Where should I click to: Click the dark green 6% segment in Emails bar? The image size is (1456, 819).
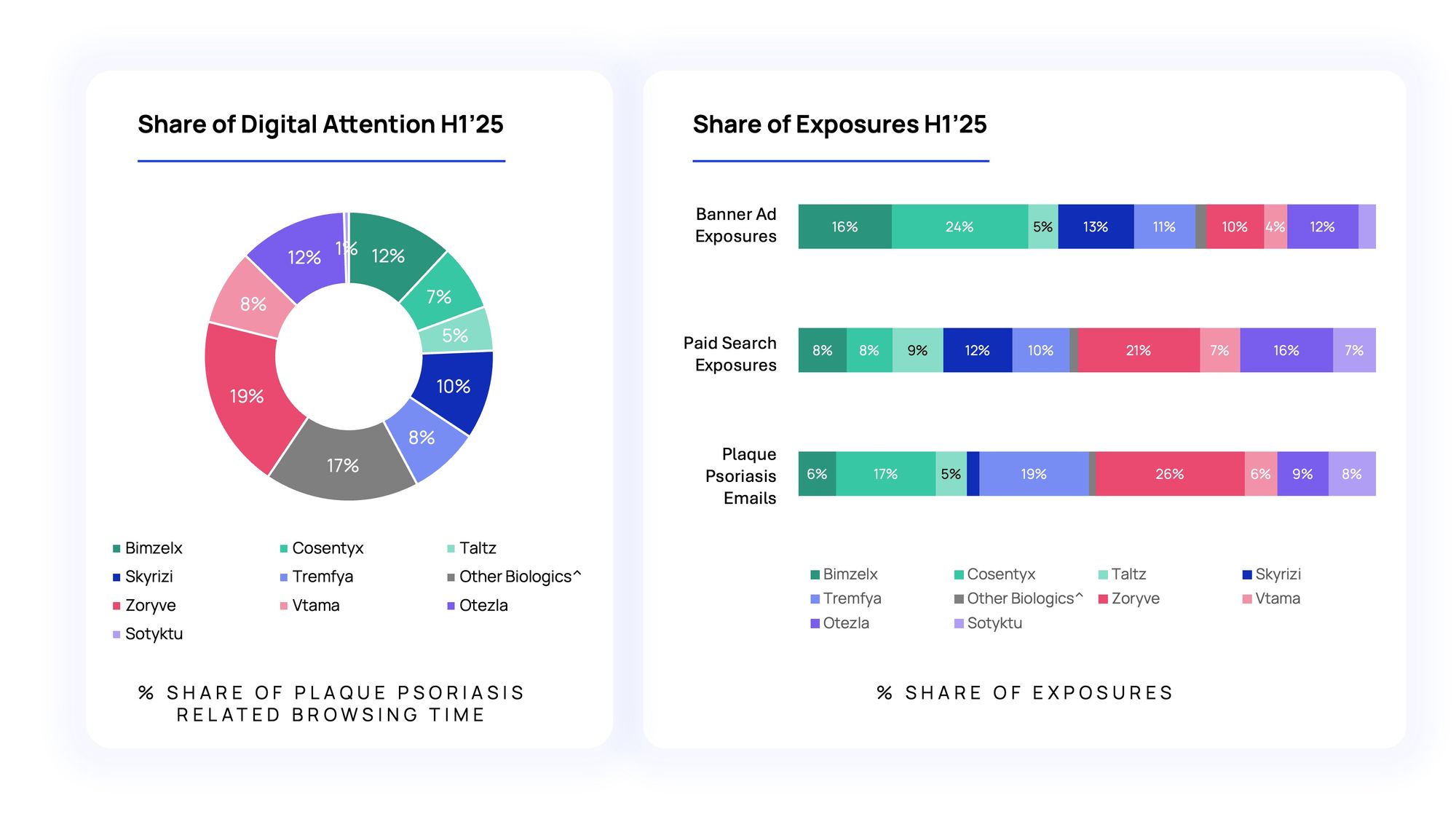(x=817, y=474)
